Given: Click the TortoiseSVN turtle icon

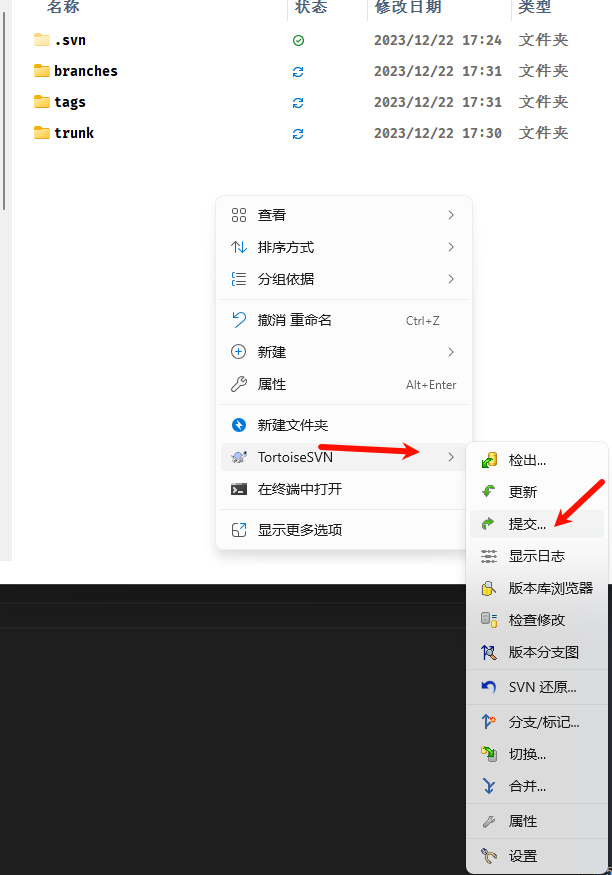Looking at the screenshot, I should tap(239, 457).
